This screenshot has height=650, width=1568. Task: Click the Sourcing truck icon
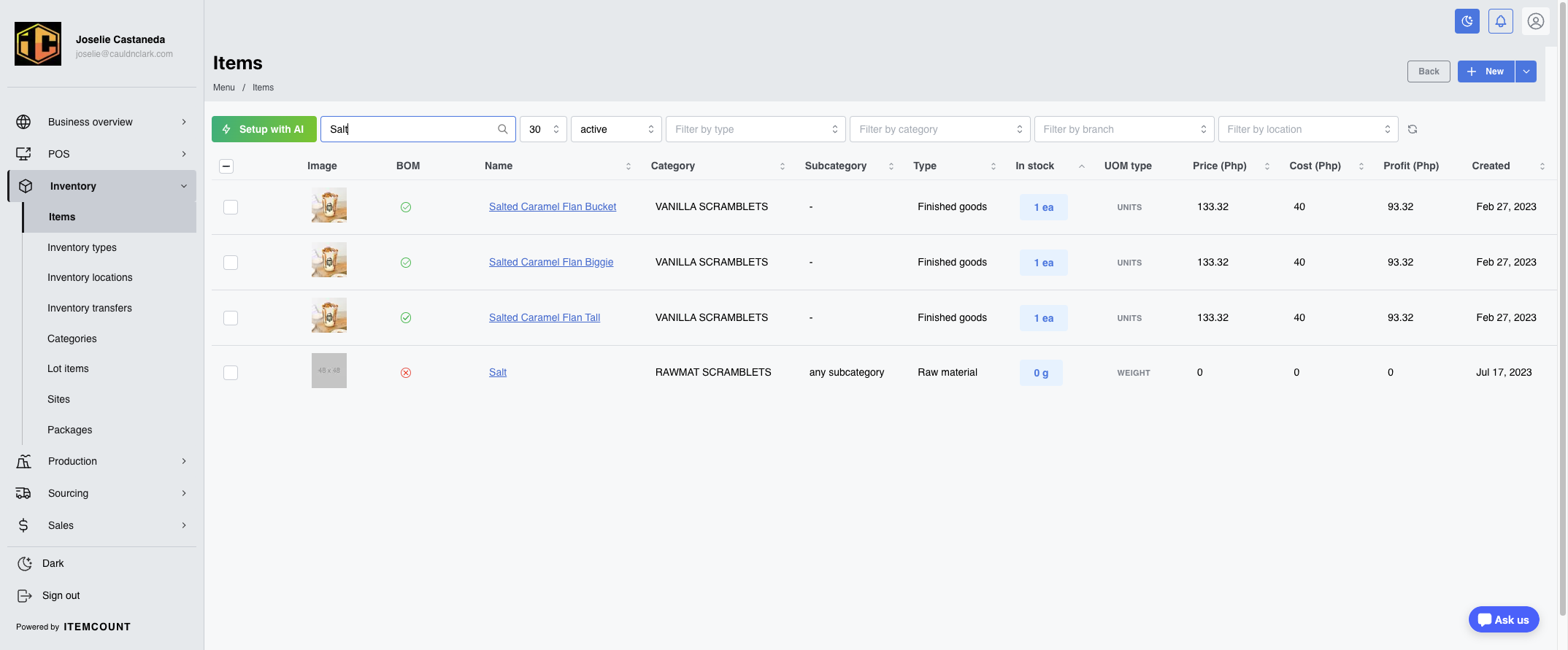point(23,493)
